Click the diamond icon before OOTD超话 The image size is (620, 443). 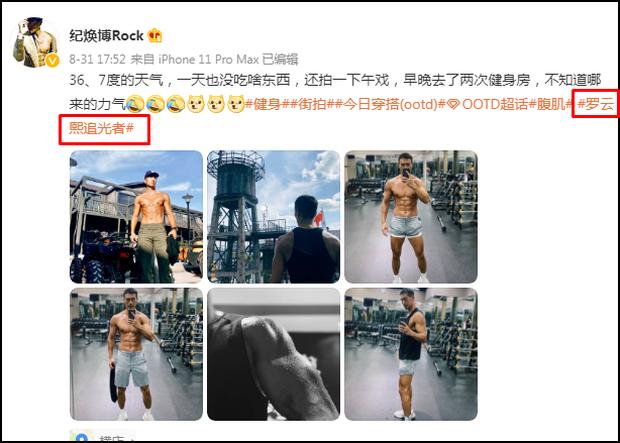point(454,104)
